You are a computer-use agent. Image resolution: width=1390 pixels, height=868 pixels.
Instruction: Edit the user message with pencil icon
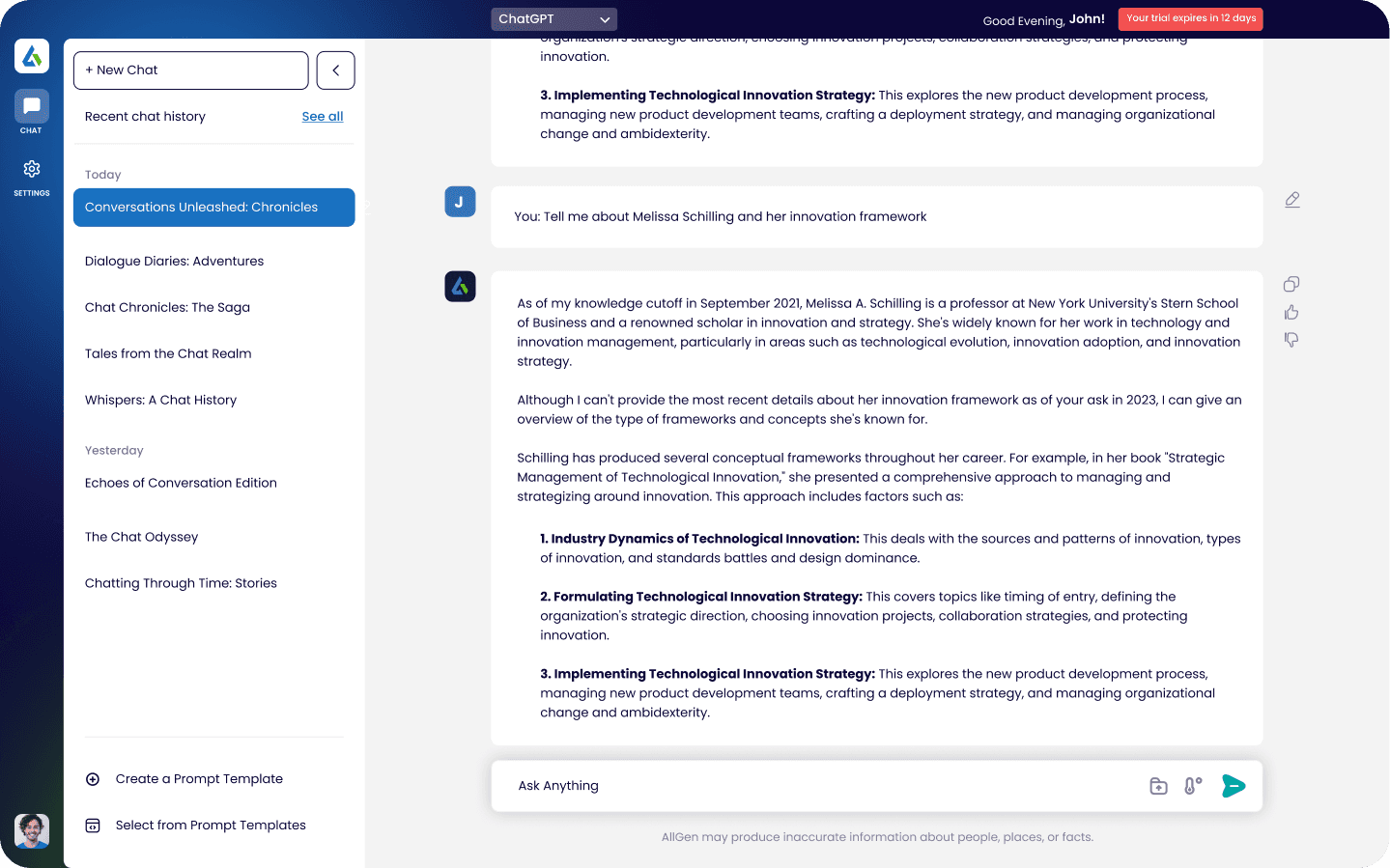coord(1291,200)
